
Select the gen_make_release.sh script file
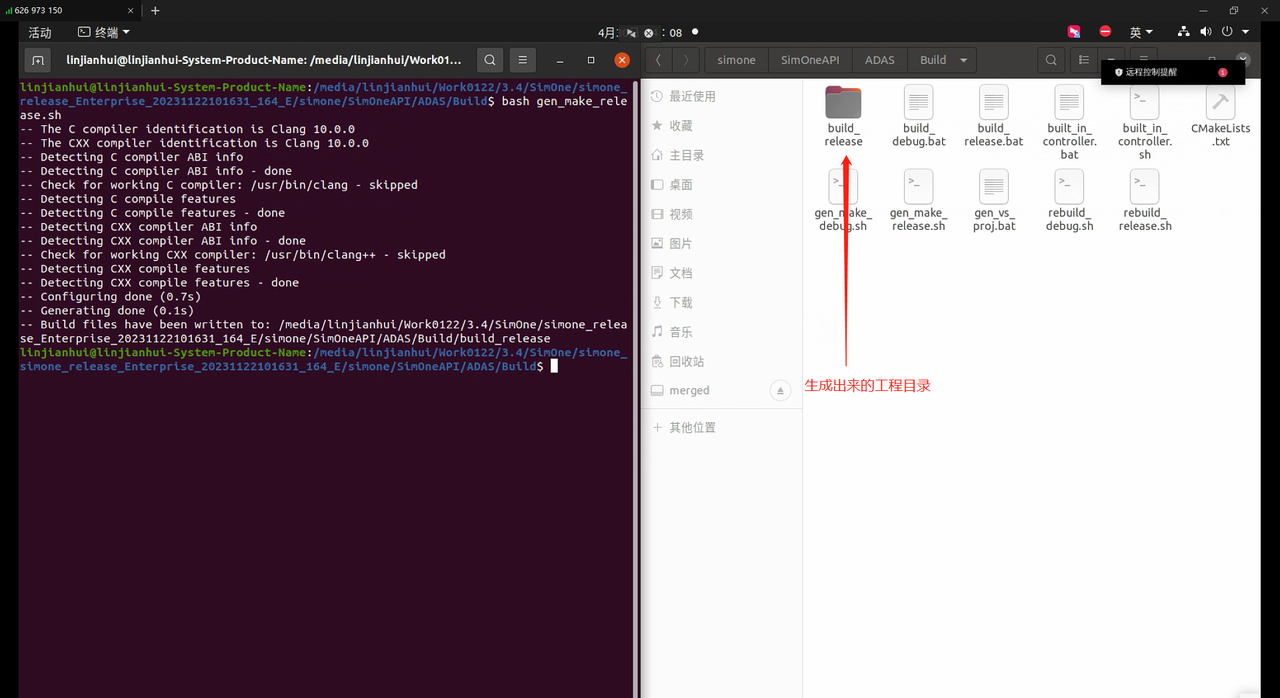pyautogui.click(x=918, y=188)
